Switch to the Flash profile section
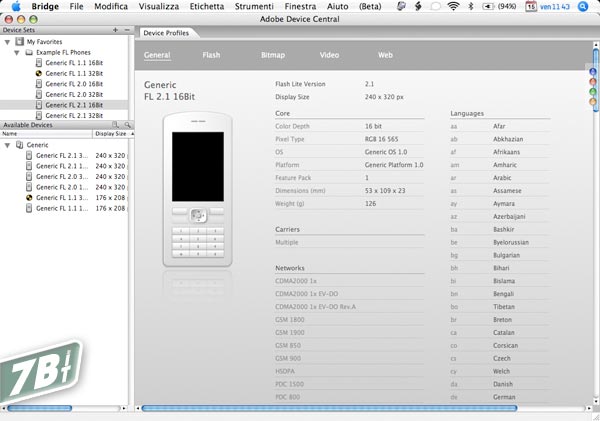This screenshot has height=421, width=600. [211, 55]
